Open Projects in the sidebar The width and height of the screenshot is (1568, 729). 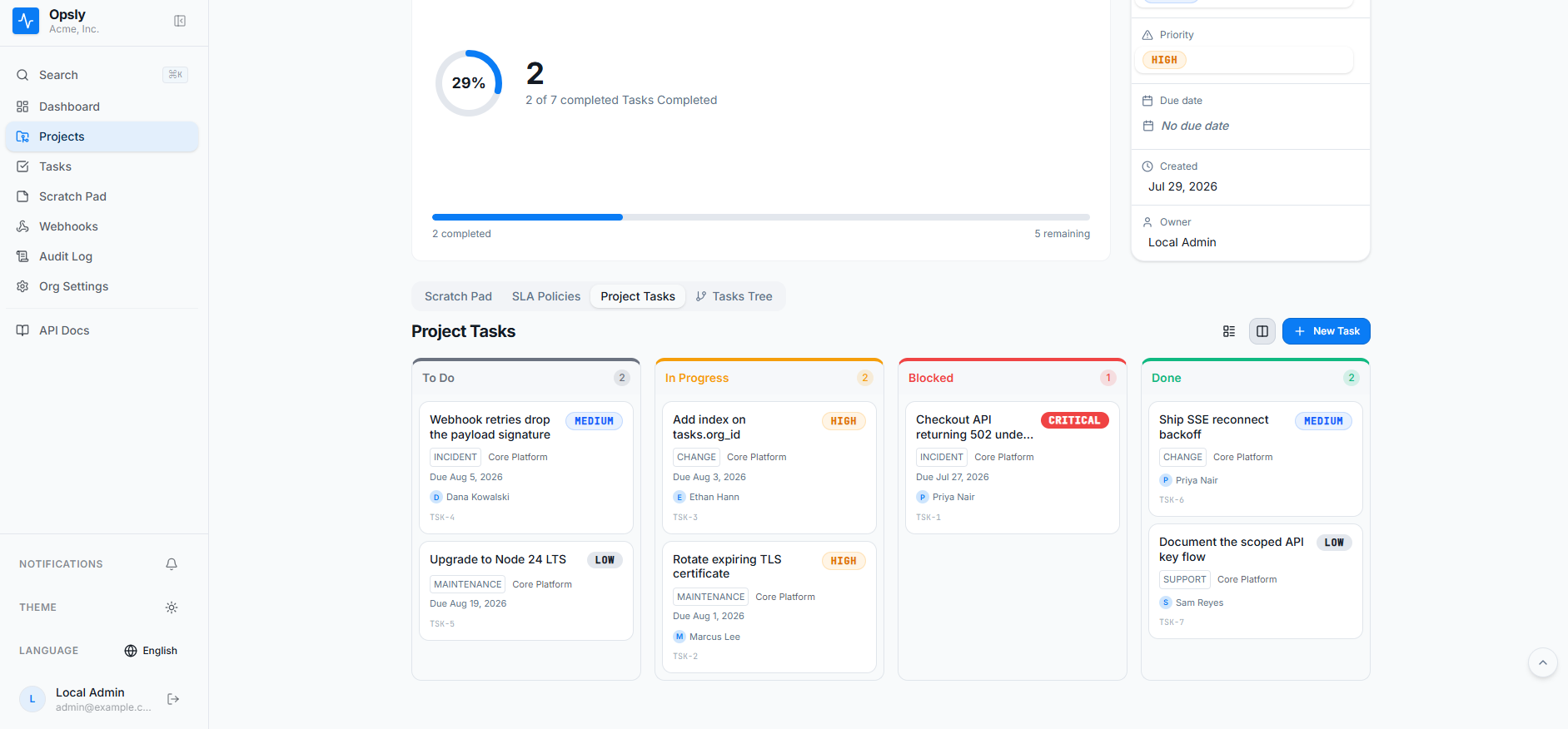point(102,136)
